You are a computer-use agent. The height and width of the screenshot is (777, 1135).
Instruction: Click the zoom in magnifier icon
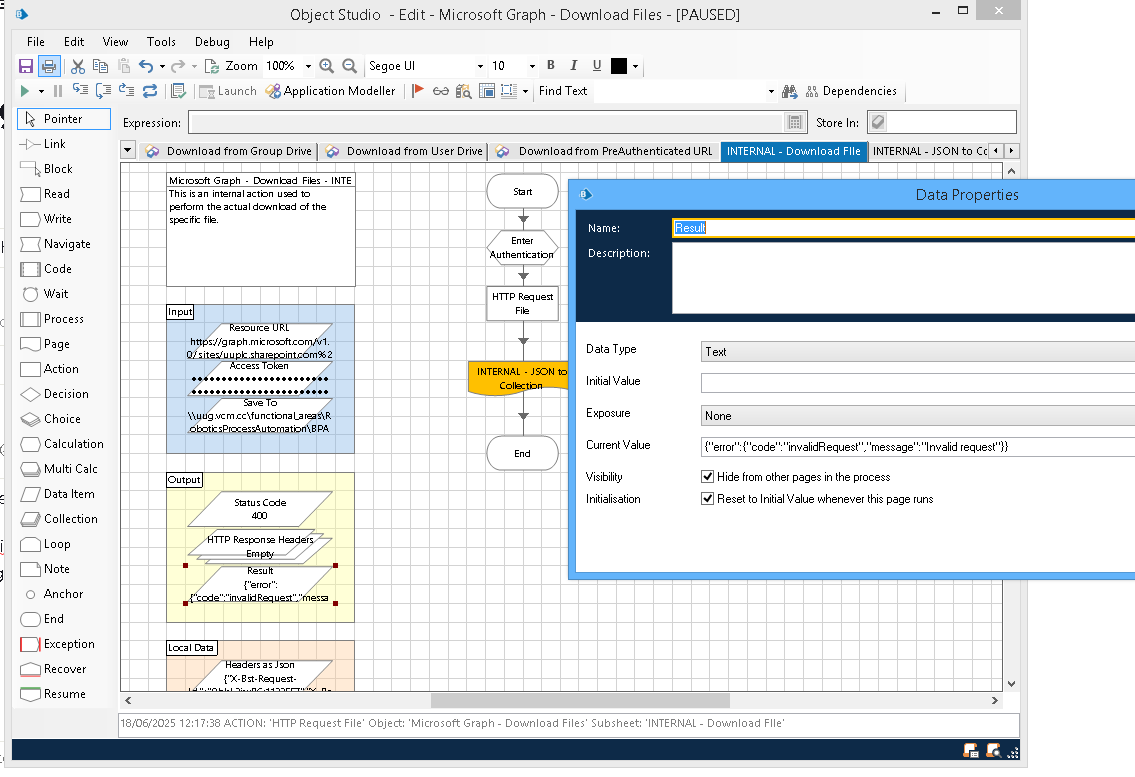[326, 66]
